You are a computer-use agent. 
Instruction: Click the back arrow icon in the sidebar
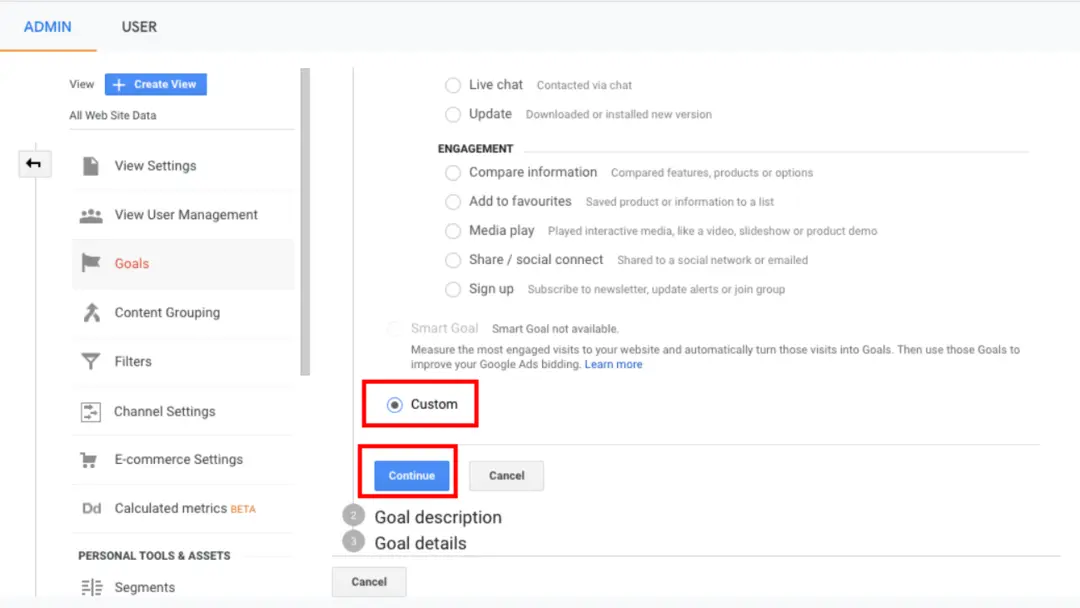tap(34, 164)
